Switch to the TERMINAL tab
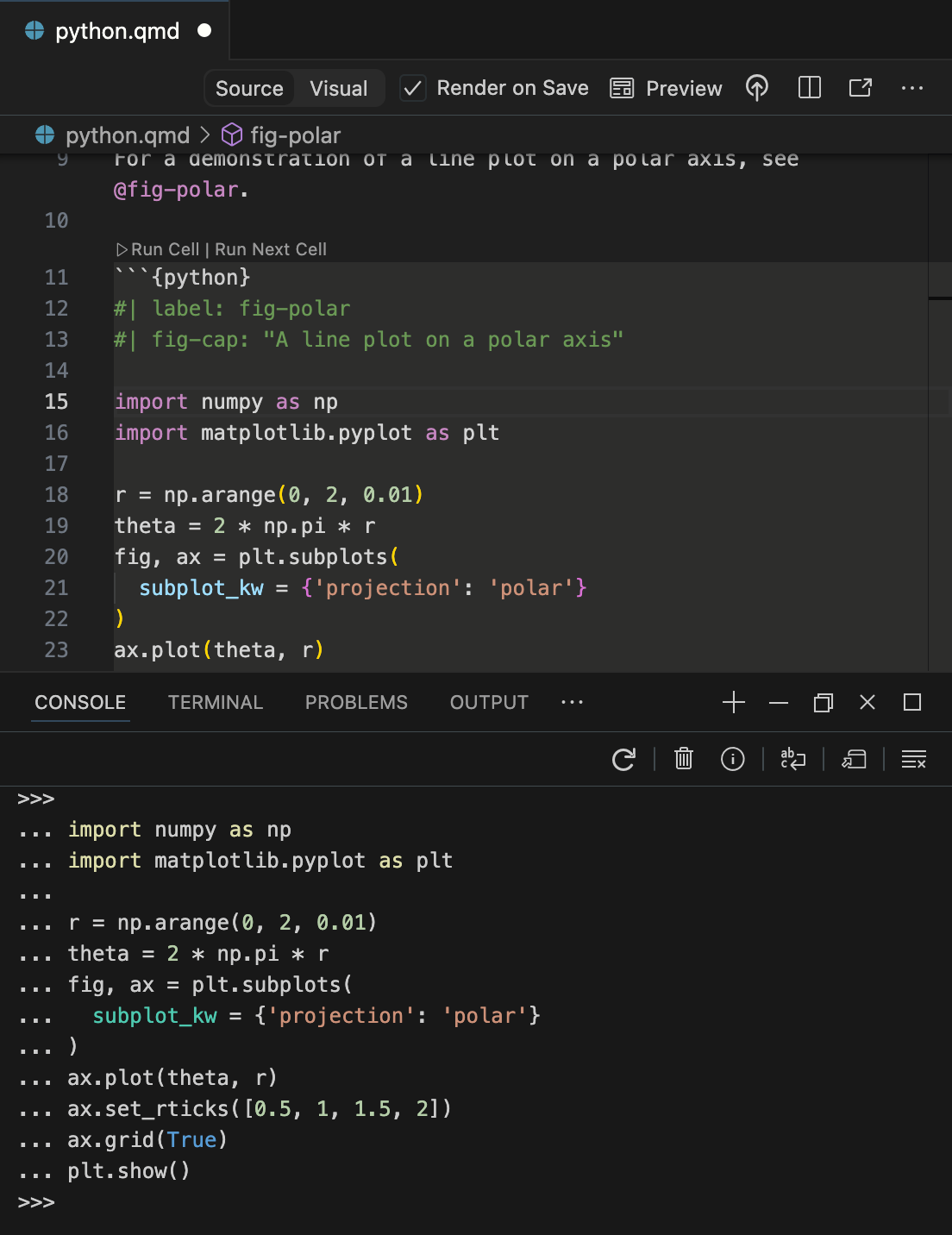Viewport: 952px width, 1235px height. (x=216, y=702)
